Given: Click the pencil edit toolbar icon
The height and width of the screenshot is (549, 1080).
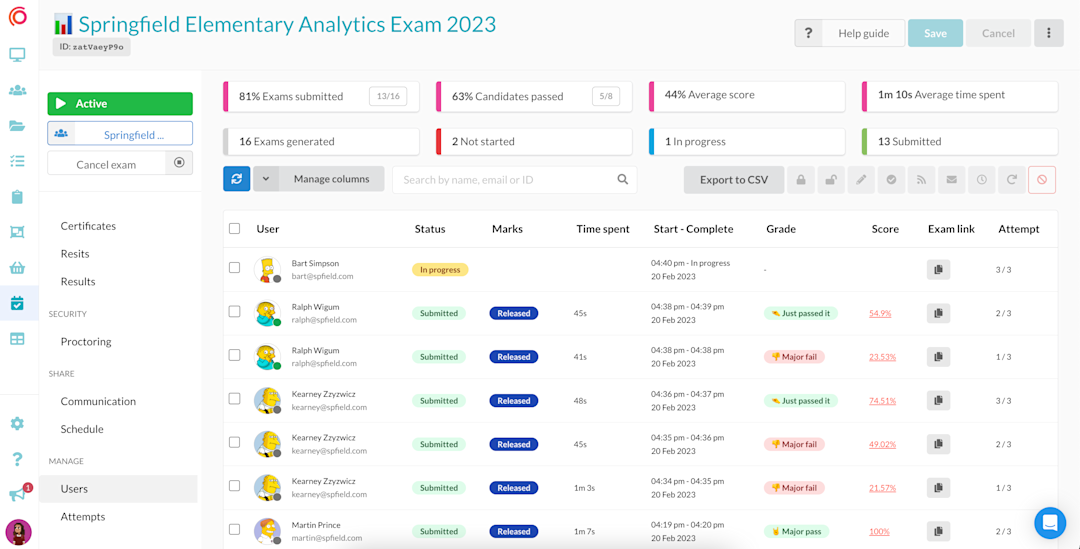Looking at the screenshot, I should pos(861,180).
